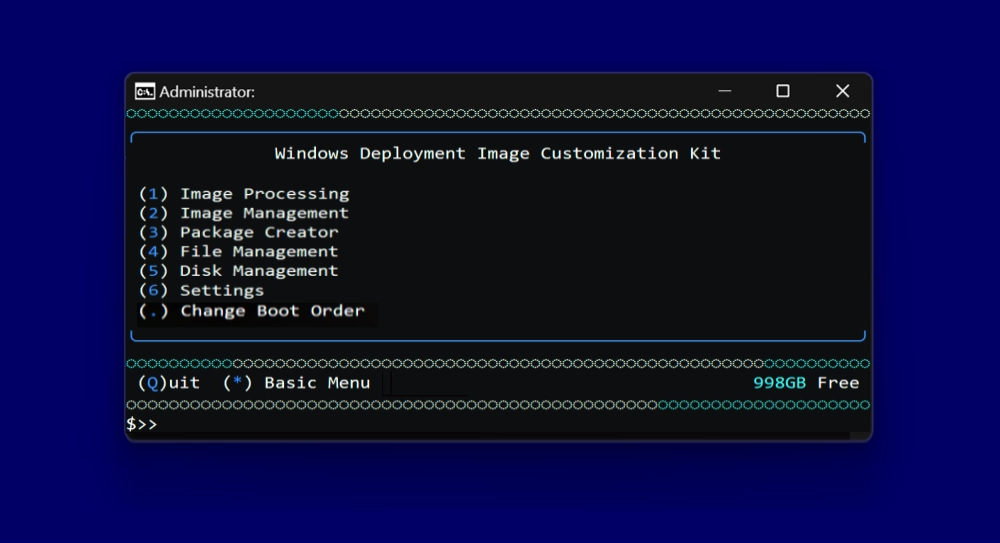
Task: Click the Administrator: window title text
Action: tap(207, 92)
